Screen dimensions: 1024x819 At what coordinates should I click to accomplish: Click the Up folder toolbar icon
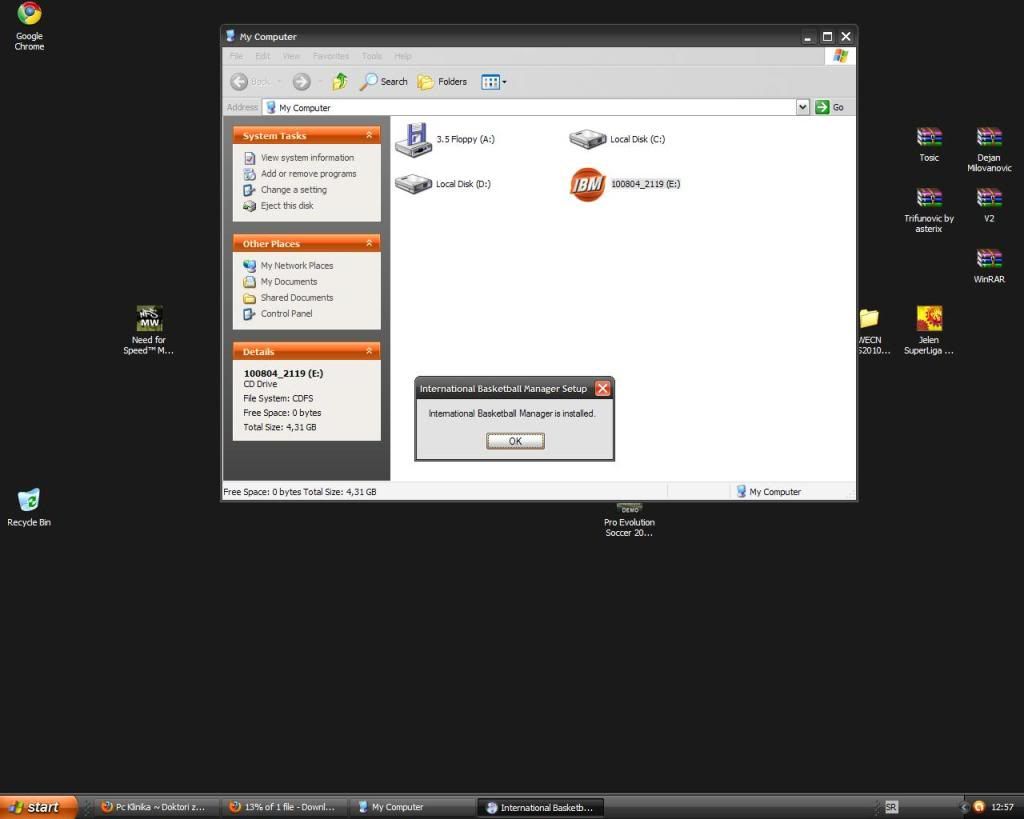coord(340,82)
